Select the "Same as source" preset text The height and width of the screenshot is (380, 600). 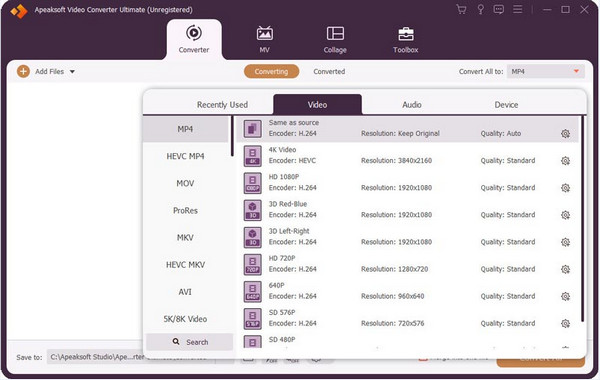pos(293,122)
